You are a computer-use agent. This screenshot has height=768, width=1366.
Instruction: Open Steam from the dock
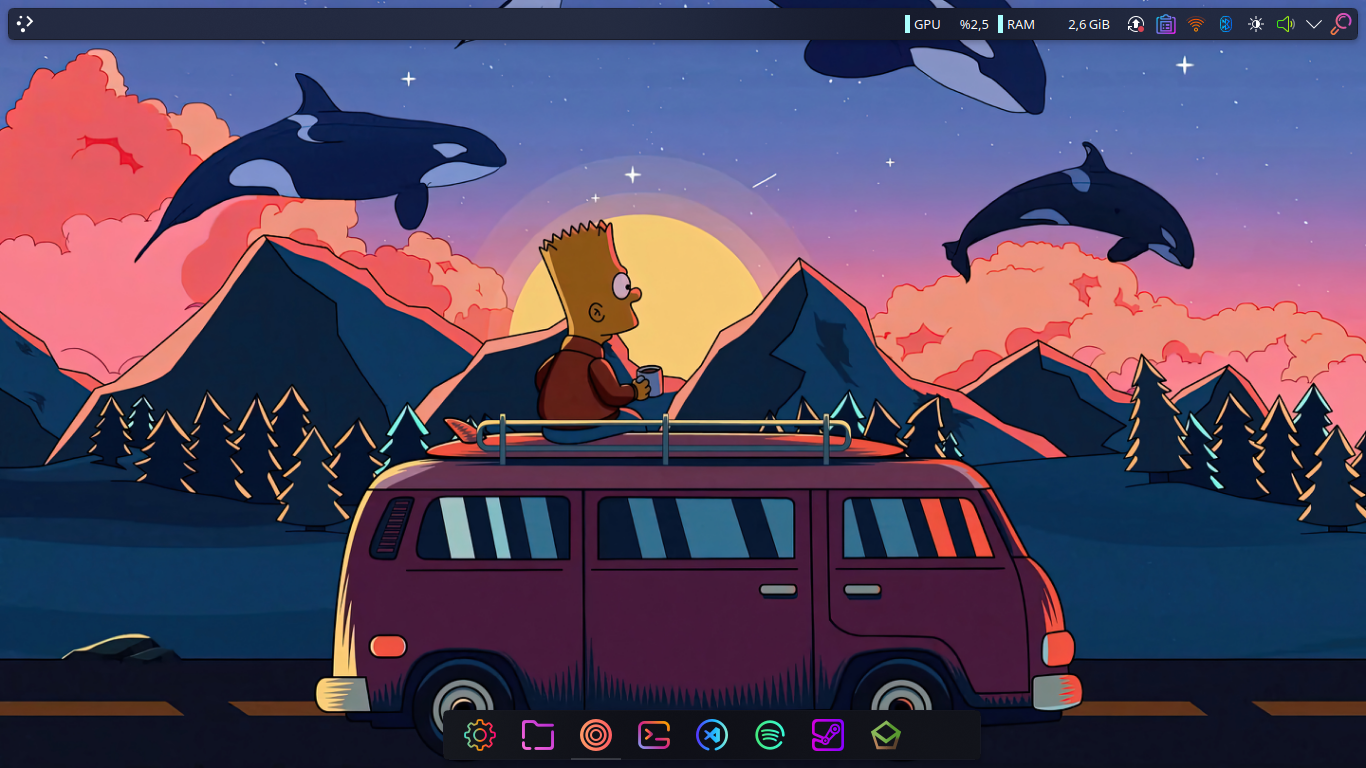coord(828,736)
